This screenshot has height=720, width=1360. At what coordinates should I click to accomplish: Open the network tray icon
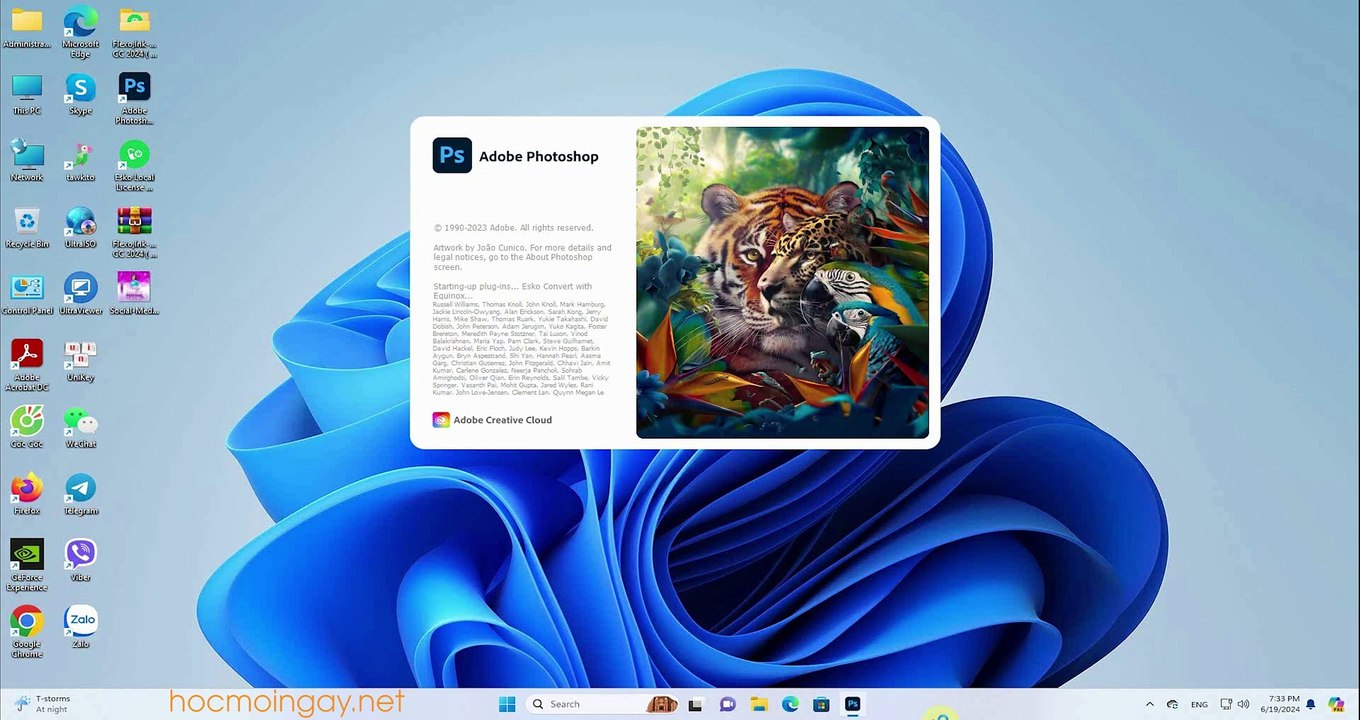[x=1226, y=704]
